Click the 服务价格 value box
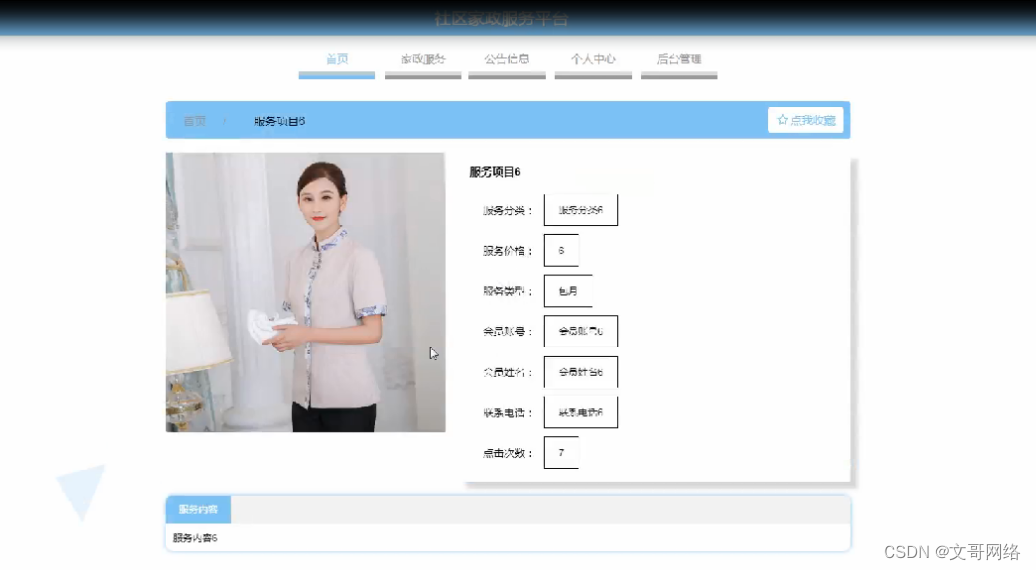Screen dimensions: 1036x570 tap(561, 250)
